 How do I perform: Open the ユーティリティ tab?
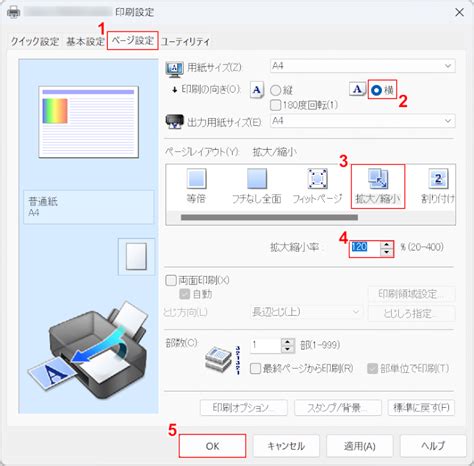tap(186, 42)
